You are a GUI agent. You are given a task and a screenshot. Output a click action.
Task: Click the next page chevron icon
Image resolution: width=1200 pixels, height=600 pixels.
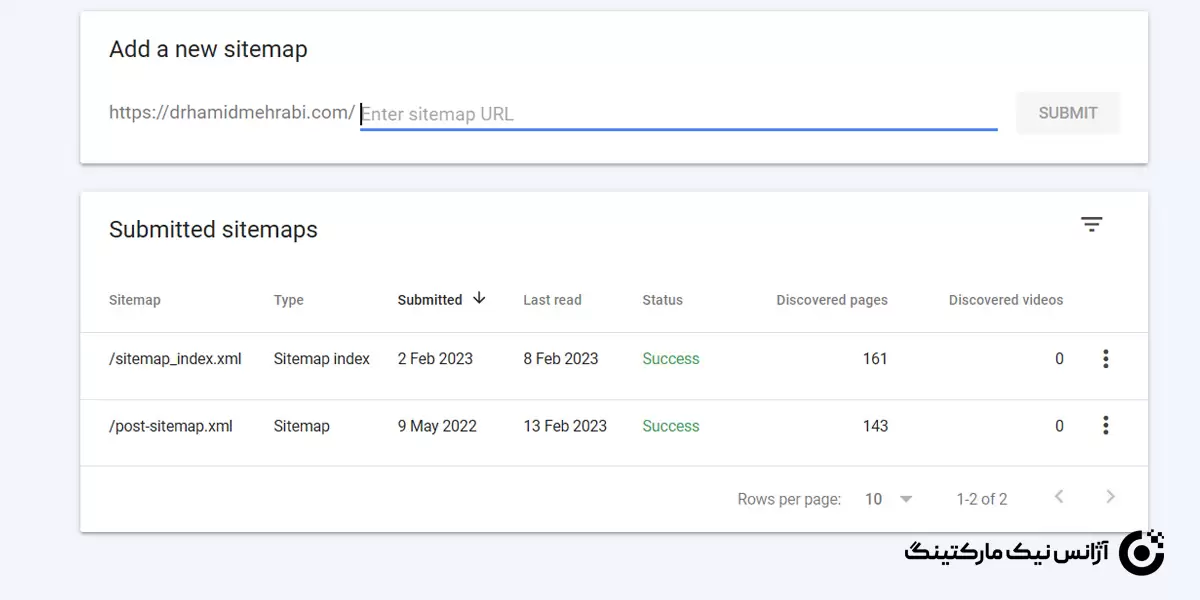pyautogui.click(x=1110, y=495)
